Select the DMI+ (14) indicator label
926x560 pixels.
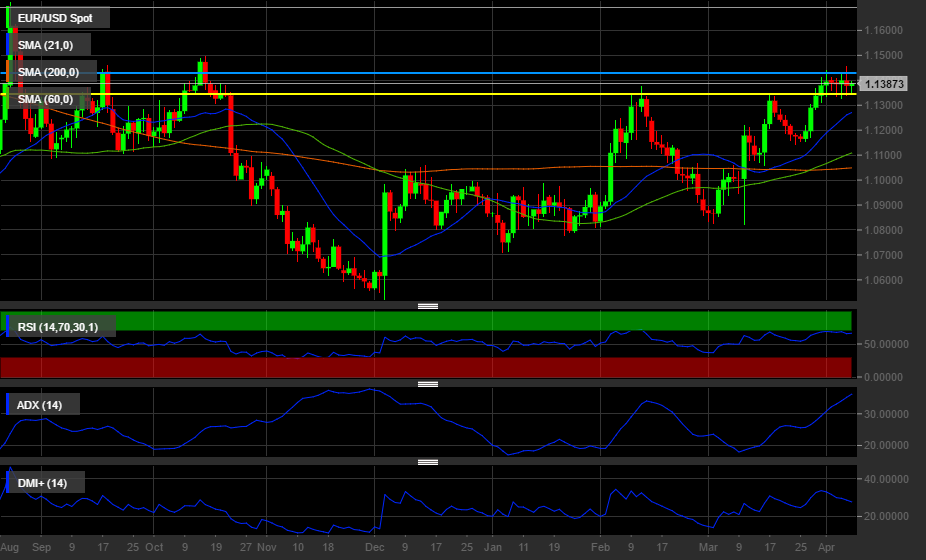point(43,483)
